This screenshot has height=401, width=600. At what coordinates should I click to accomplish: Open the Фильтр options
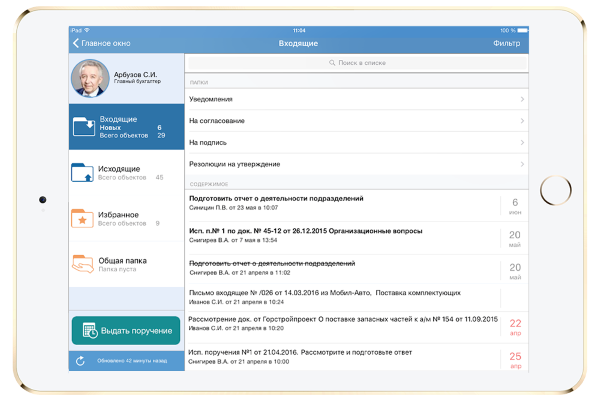pyautogui.click(x=506, y=44)
